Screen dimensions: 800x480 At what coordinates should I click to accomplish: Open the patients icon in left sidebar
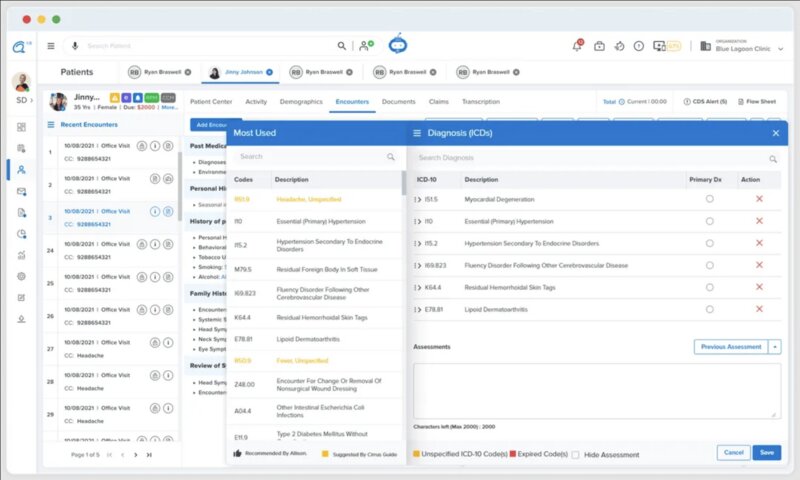[21, 170]
